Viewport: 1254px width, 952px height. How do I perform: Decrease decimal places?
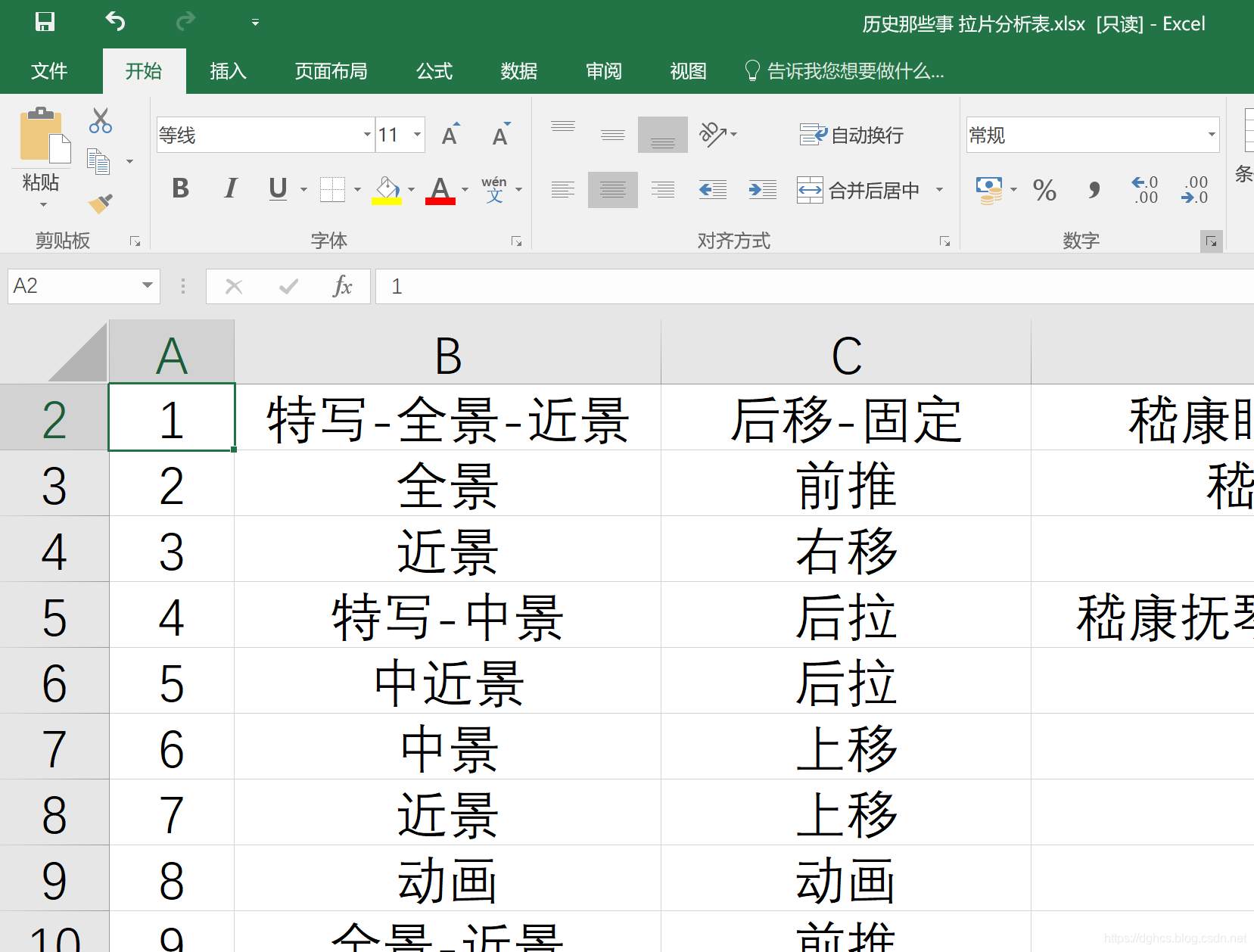click(1194, 190)
